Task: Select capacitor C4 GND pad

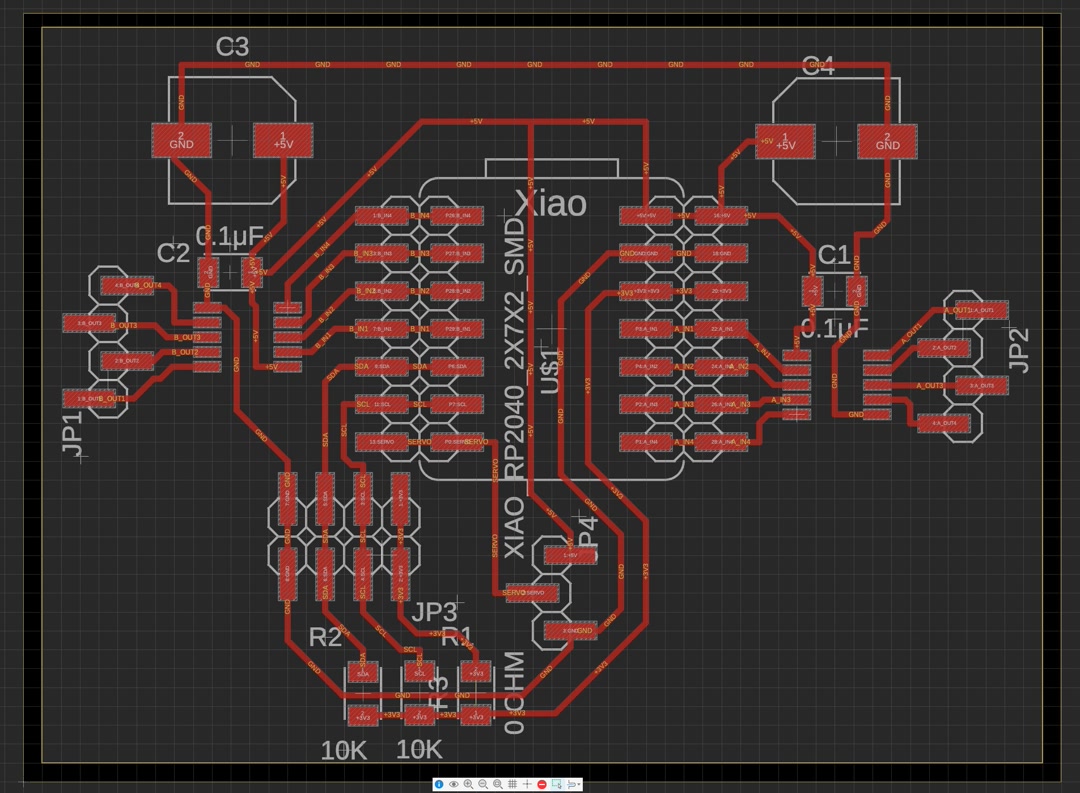Action: pyautogui.click(x=887, y=141)
